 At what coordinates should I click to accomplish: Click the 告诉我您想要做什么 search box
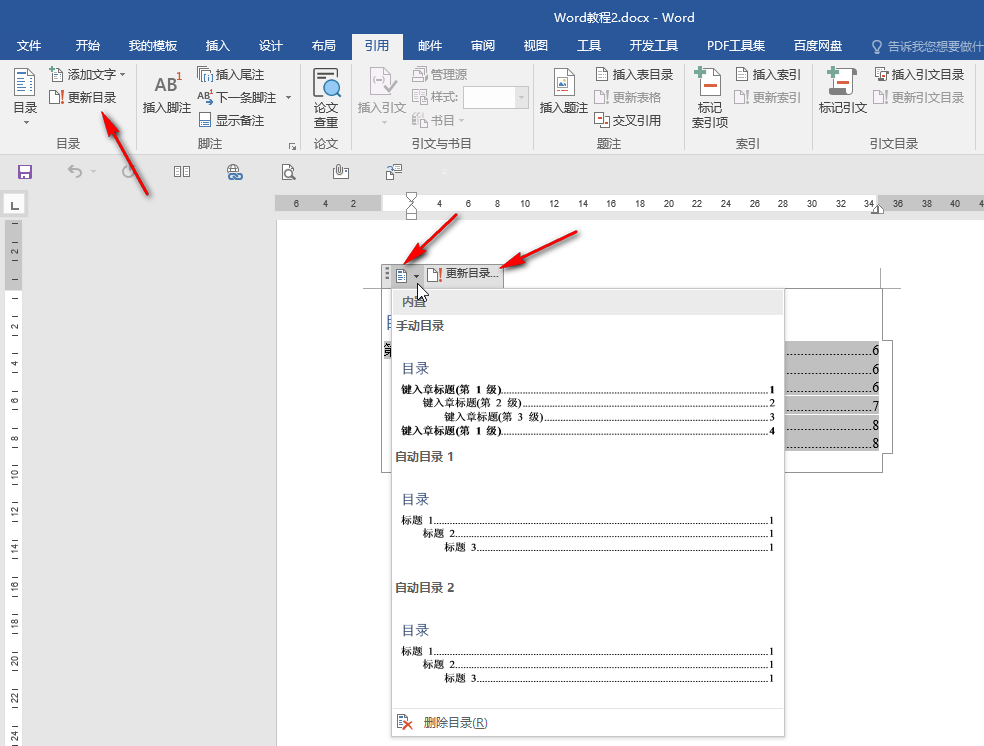click(928, 46)
